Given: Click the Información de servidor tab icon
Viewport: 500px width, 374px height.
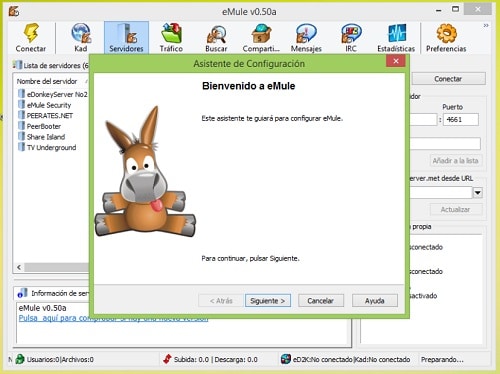Looking at the screenshot, I should (x=22, y=293).
